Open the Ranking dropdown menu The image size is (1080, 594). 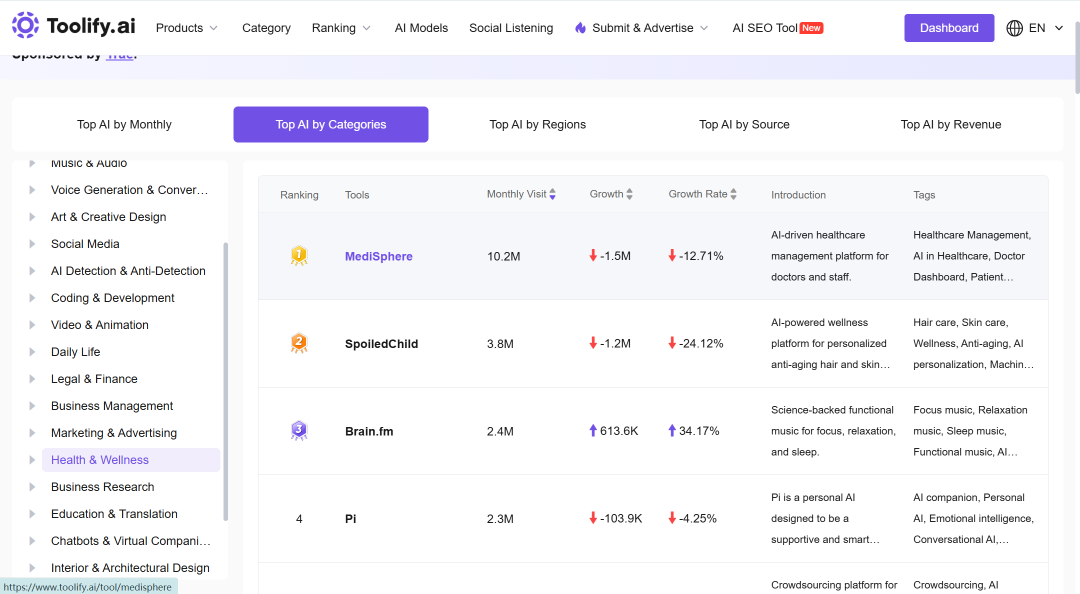(x=341, y=28)
